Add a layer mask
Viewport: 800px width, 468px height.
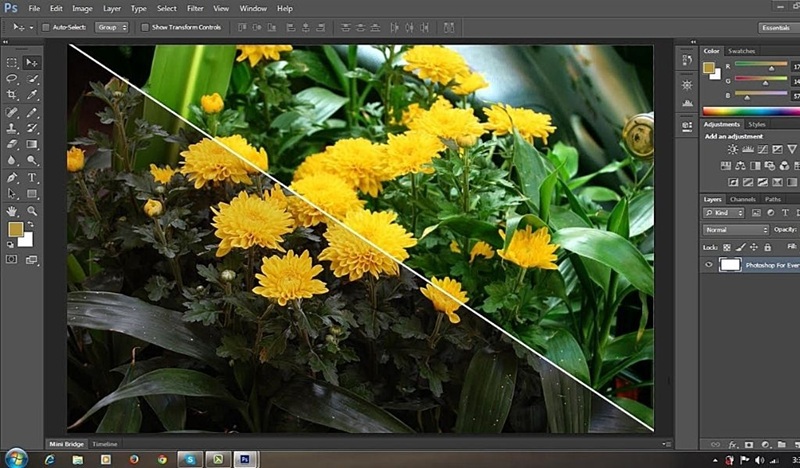[x=748, y=445]
